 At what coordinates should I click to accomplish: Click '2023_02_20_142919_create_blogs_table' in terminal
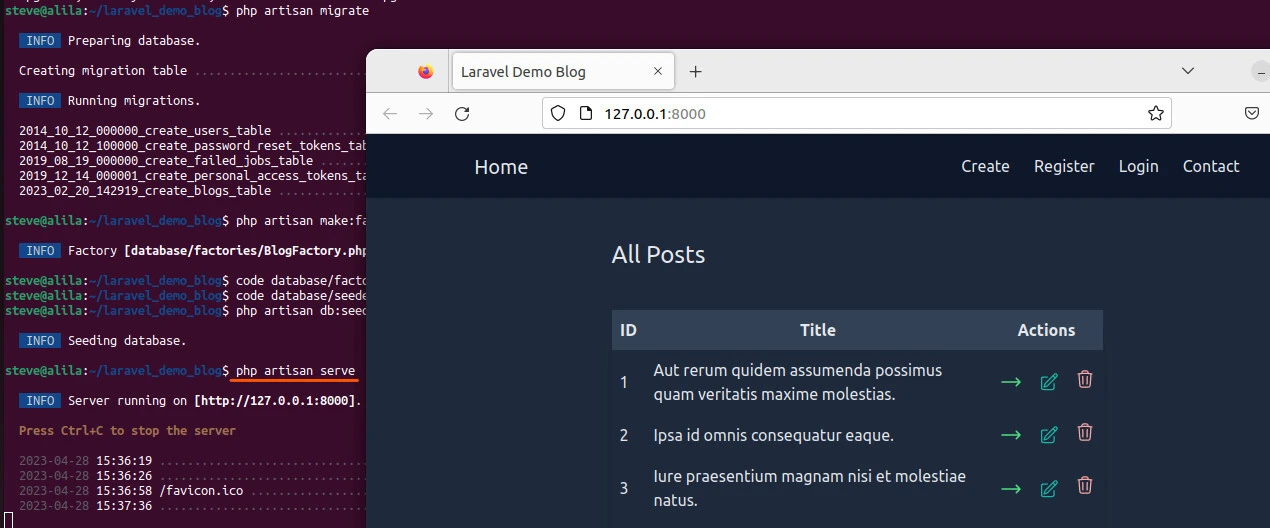pos(145,191)
